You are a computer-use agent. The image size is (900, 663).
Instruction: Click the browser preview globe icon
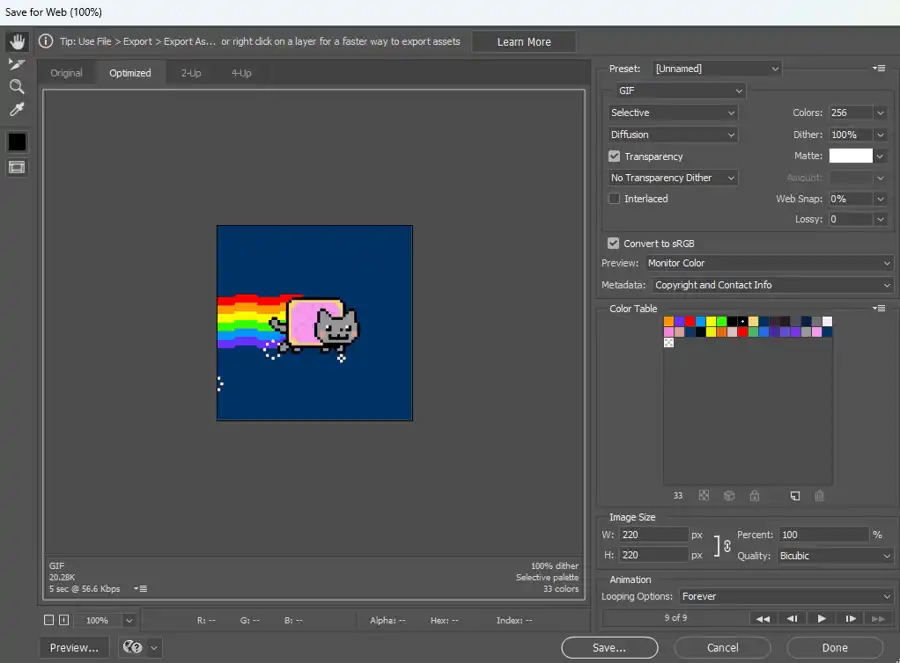pos(133,647)
